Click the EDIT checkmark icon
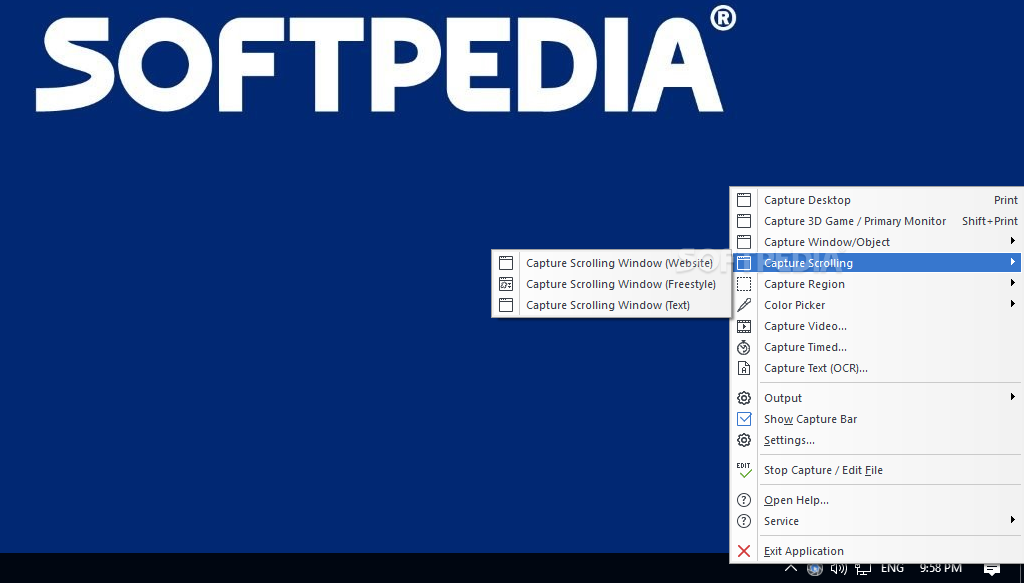The height and width of the screenshot is (583, 1024). click(x=744, y=470)
